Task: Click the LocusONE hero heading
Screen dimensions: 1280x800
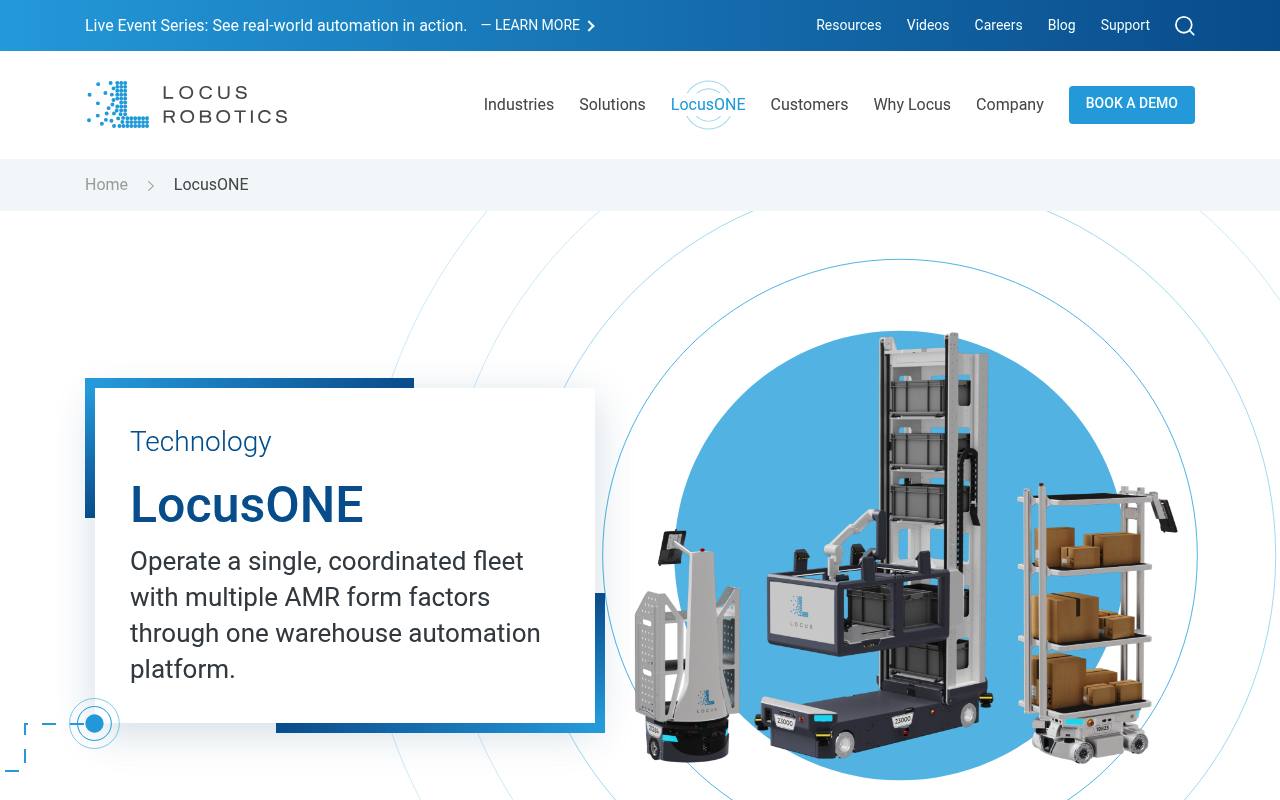Action: click(x=247, y=504)
